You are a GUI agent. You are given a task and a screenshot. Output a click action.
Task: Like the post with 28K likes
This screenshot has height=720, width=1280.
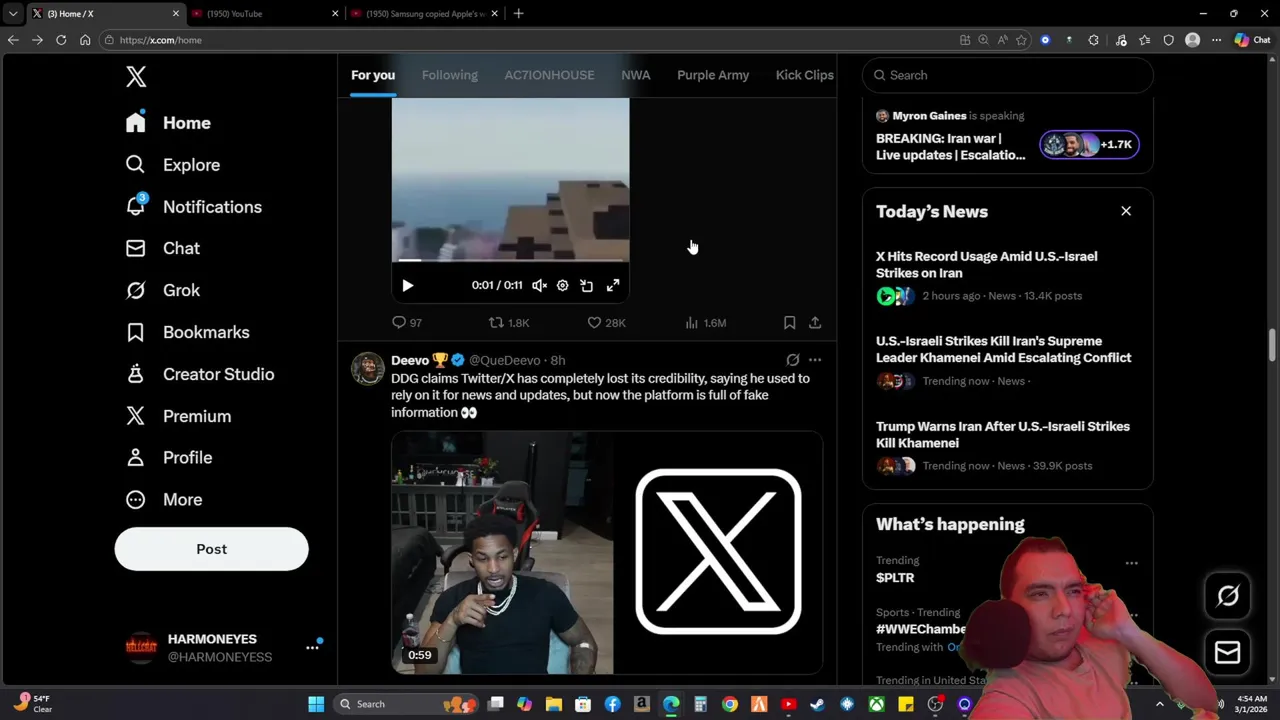pos(606,323)
